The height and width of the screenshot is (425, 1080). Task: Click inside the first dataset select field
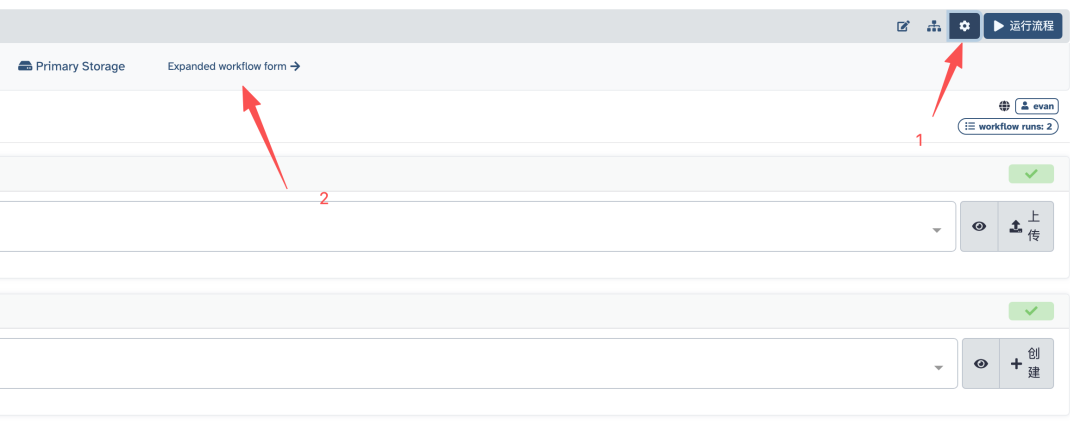pyautogui.click(x=477, y=227)
